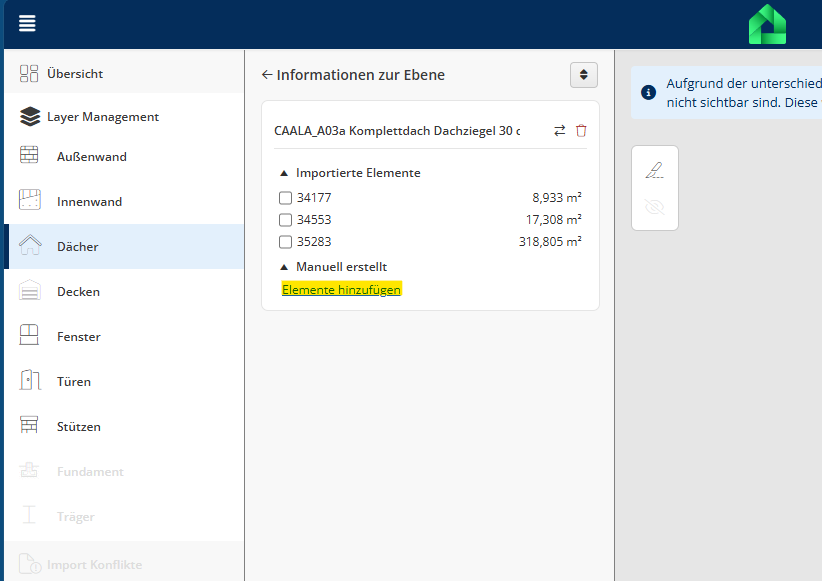This screenshot has width=822, height=581.
Task: Select Dächer in the sidebar
Action: point(124,246)
